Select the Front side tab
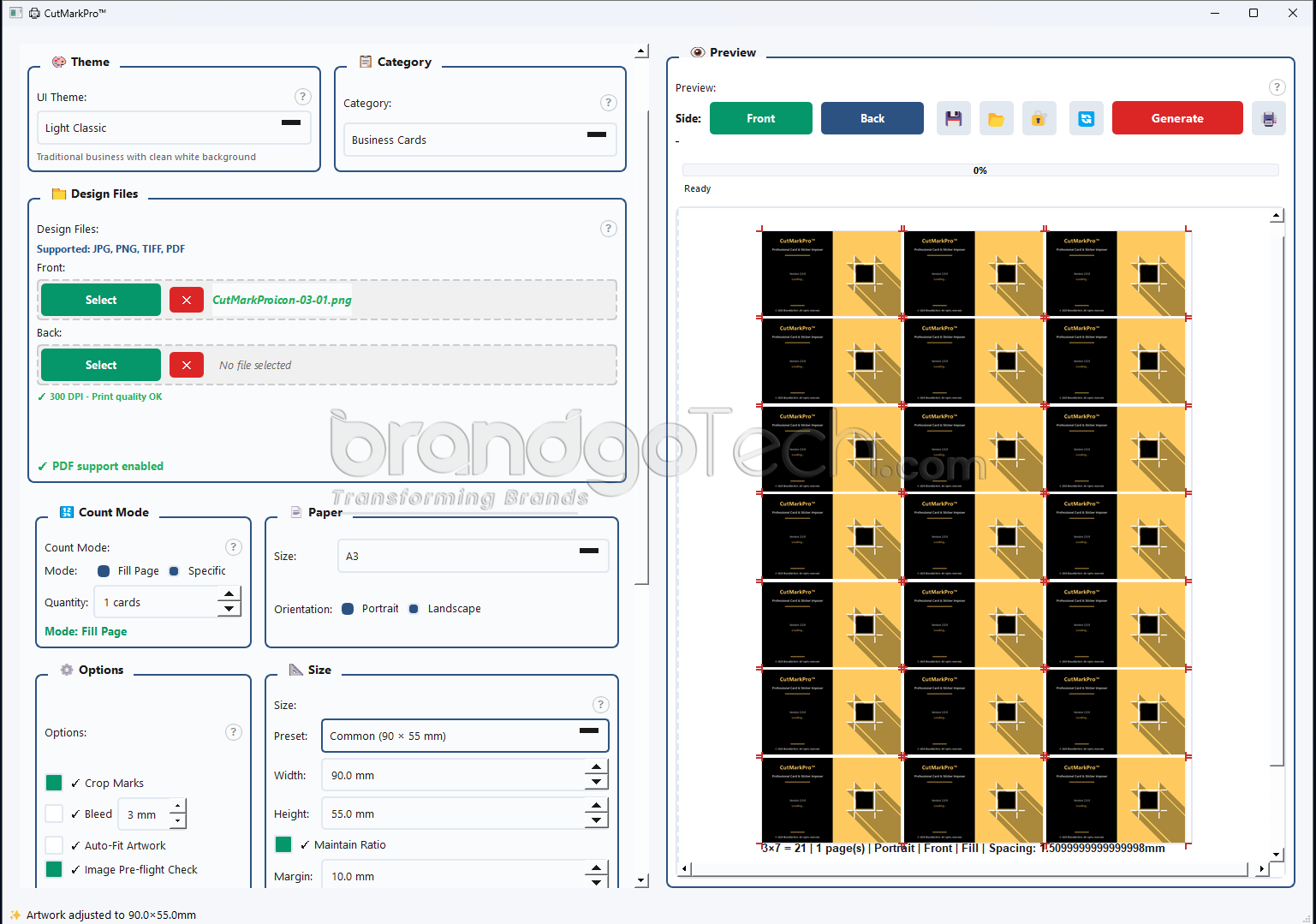 (760, 118)
